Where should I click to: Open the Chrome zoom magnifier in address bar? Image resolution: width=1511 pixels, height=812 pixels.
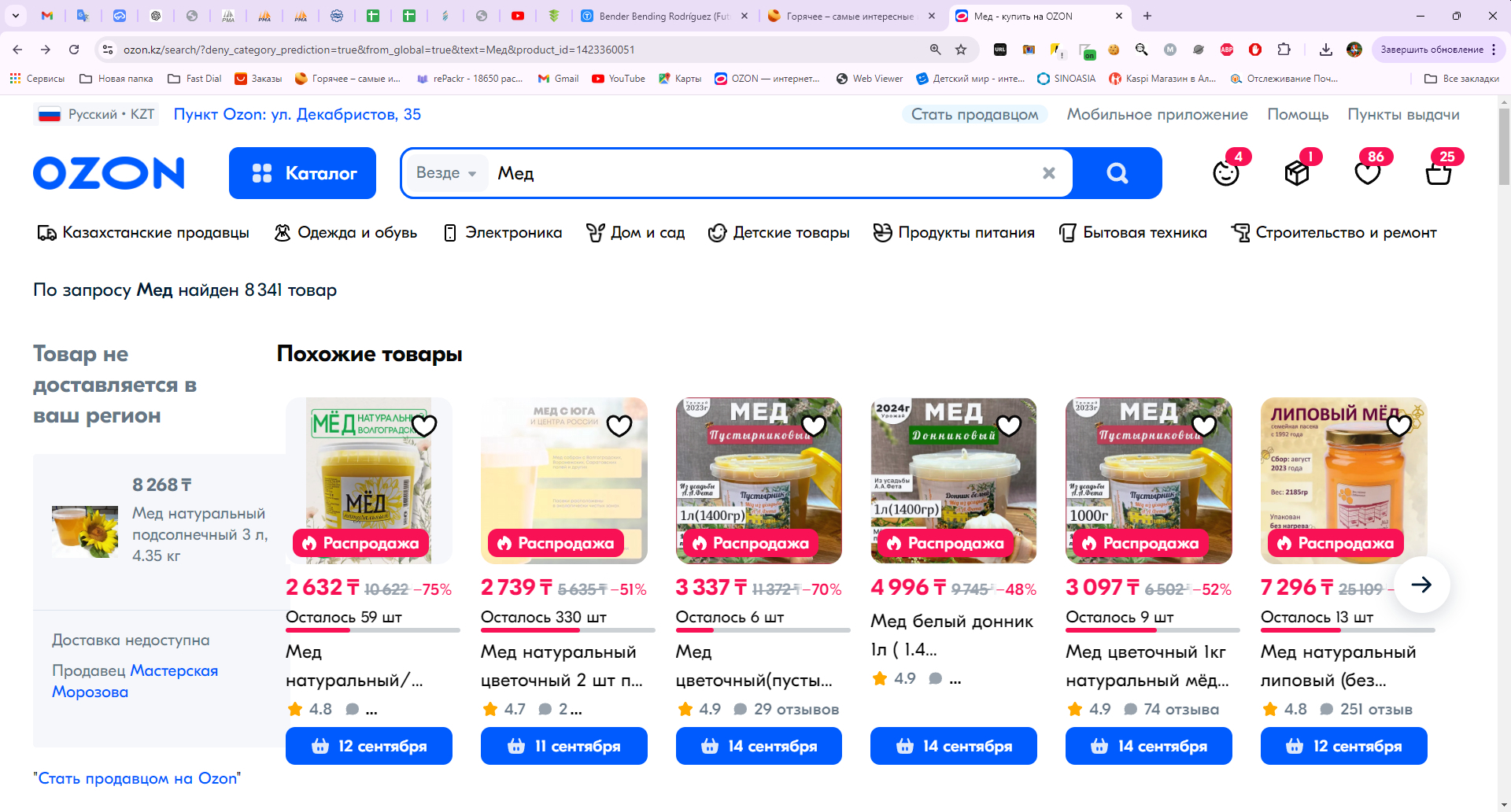pyautogui.click(x=936, y=50)
